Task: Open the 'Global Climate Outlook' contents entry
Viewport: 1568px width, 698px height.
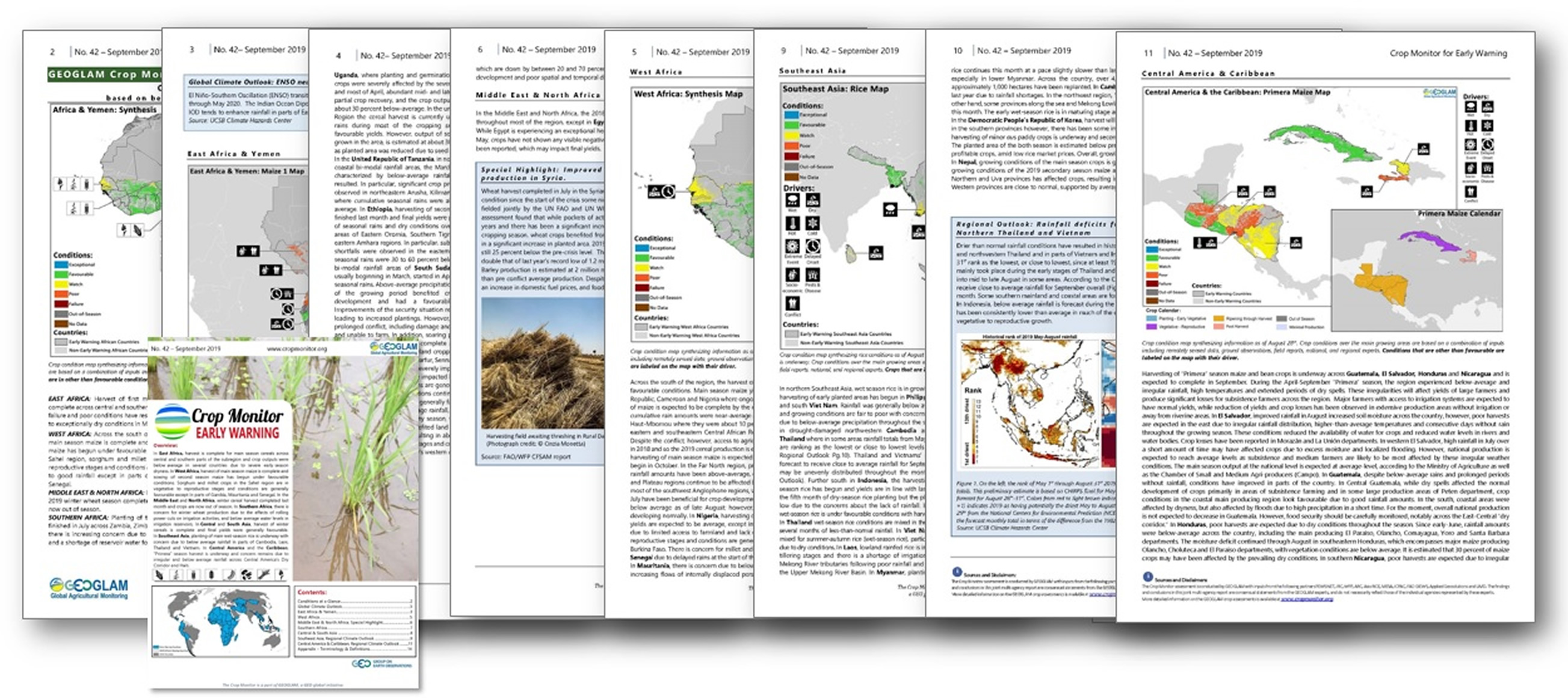Action: pyautogui.click(x=355, y=607)
